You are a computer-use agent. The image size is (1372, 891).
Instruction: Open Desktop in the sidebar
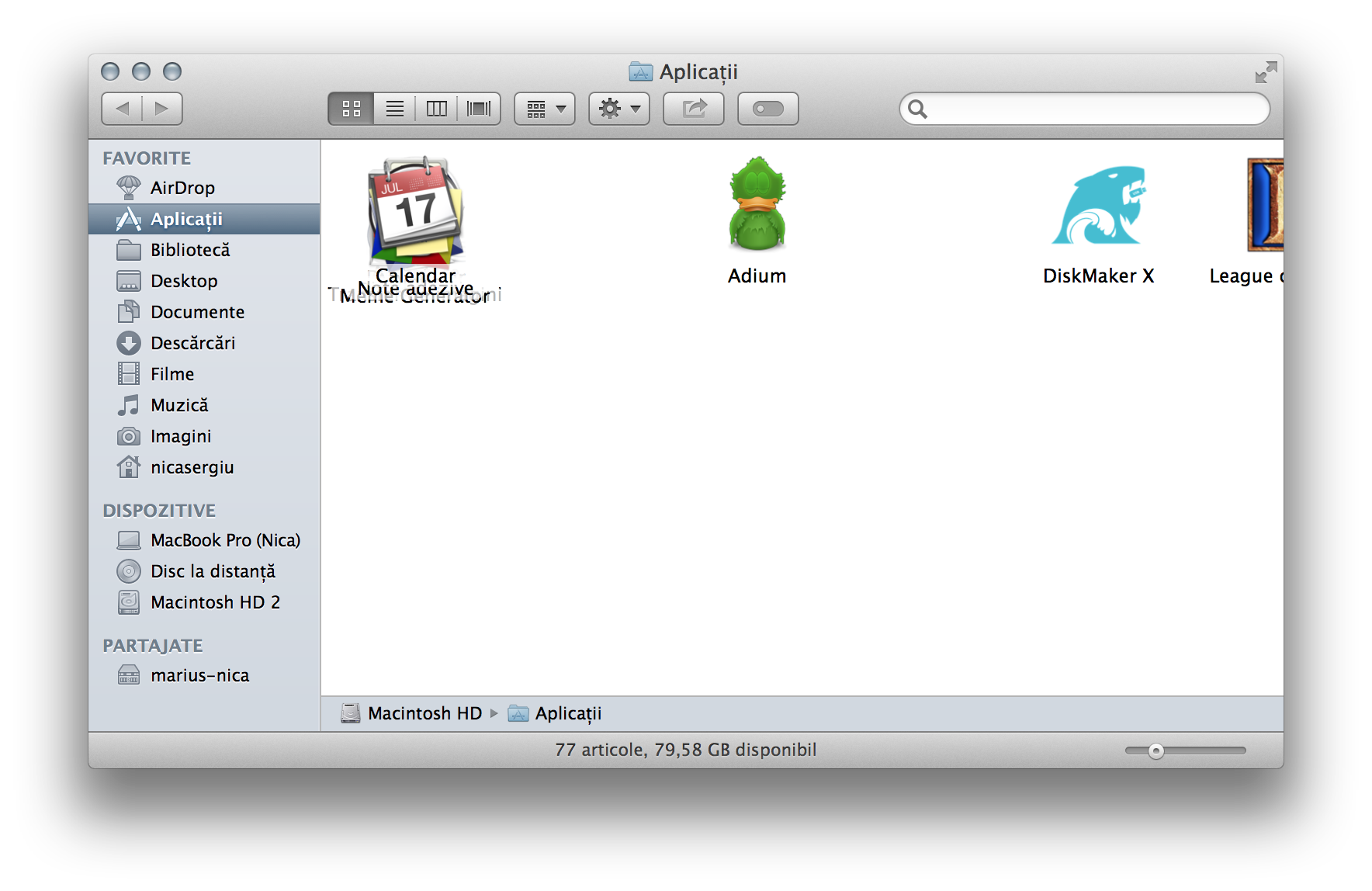pyautogui.click(x=204, y=281)
